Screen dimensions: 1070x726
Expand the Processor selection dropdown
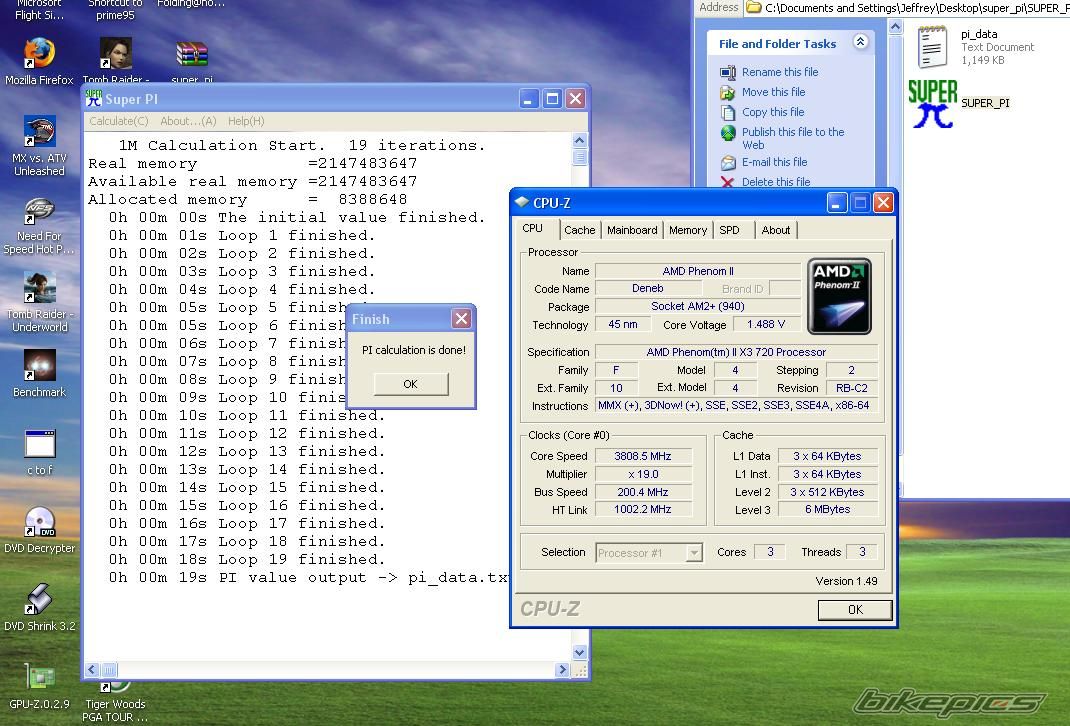693,553
